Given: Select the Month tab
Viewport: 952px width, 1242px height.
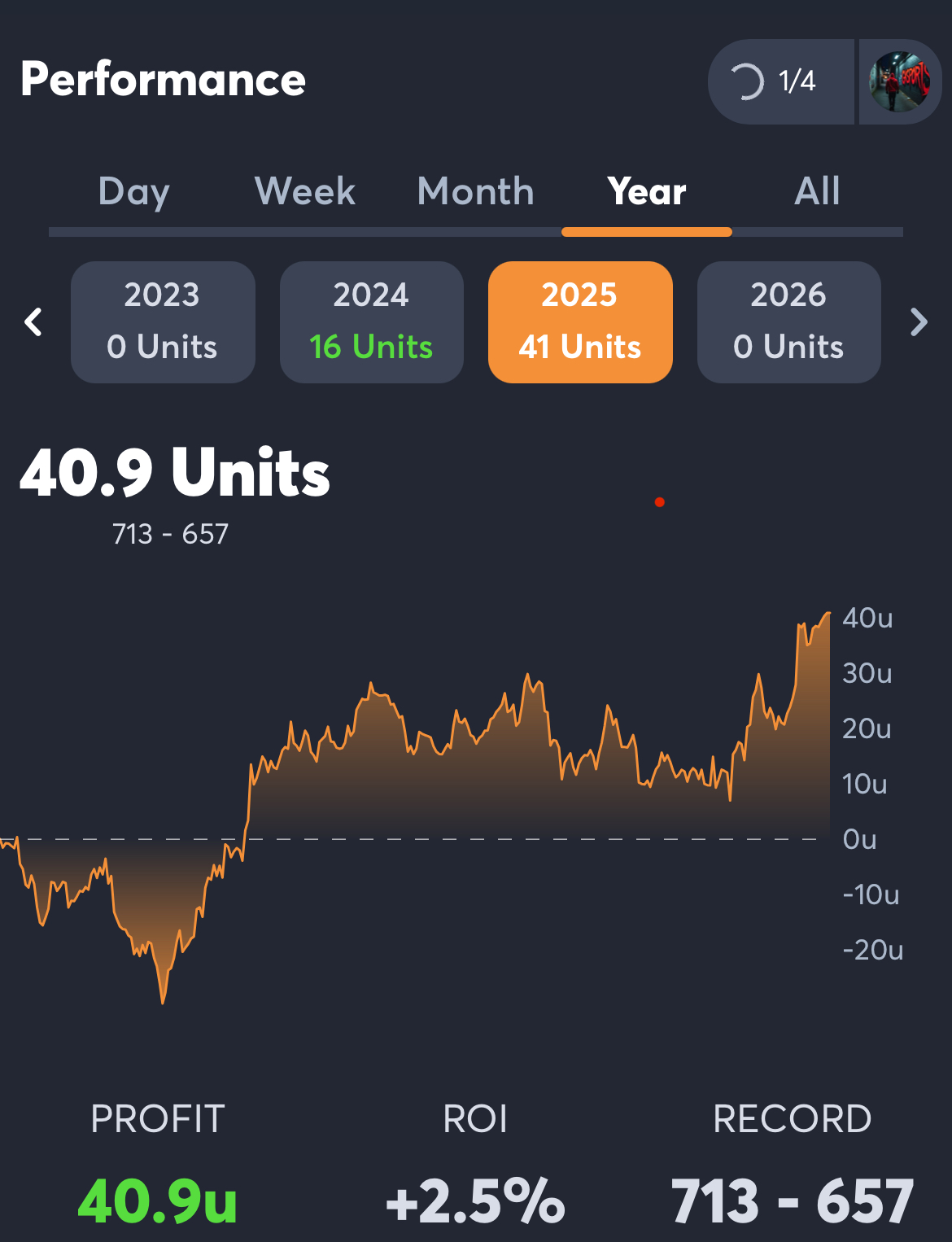Looking at the screenshot, I should click(476, 192).
